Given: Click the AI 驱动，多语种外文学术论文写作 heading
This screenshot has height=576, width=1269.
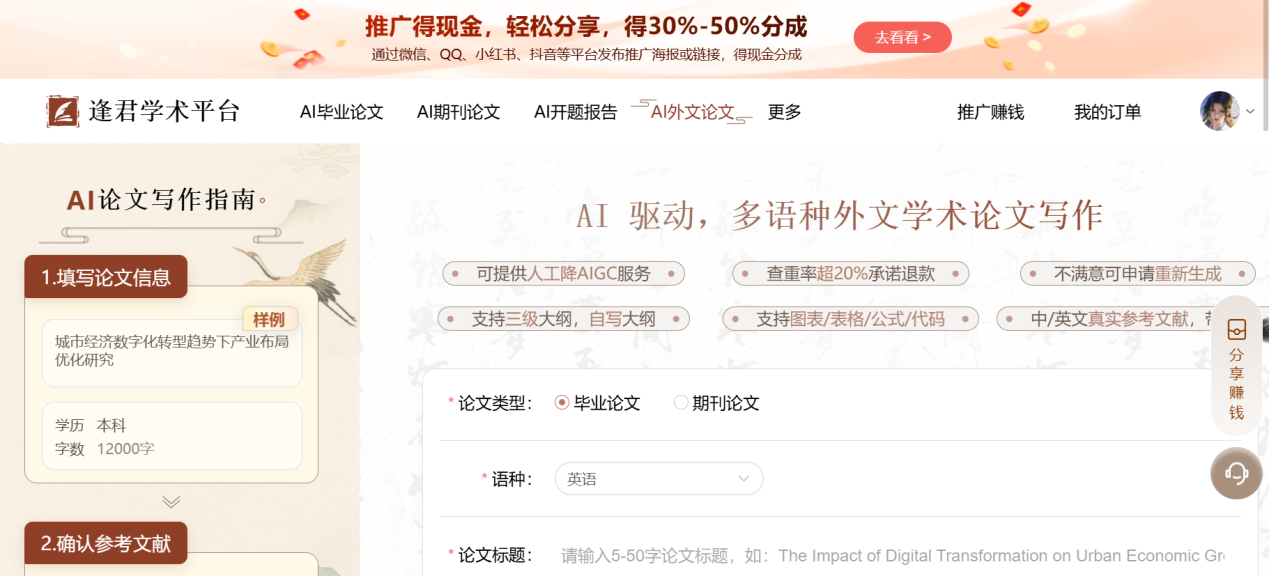Looking at the screenshot, I should (x=840, y=215).
